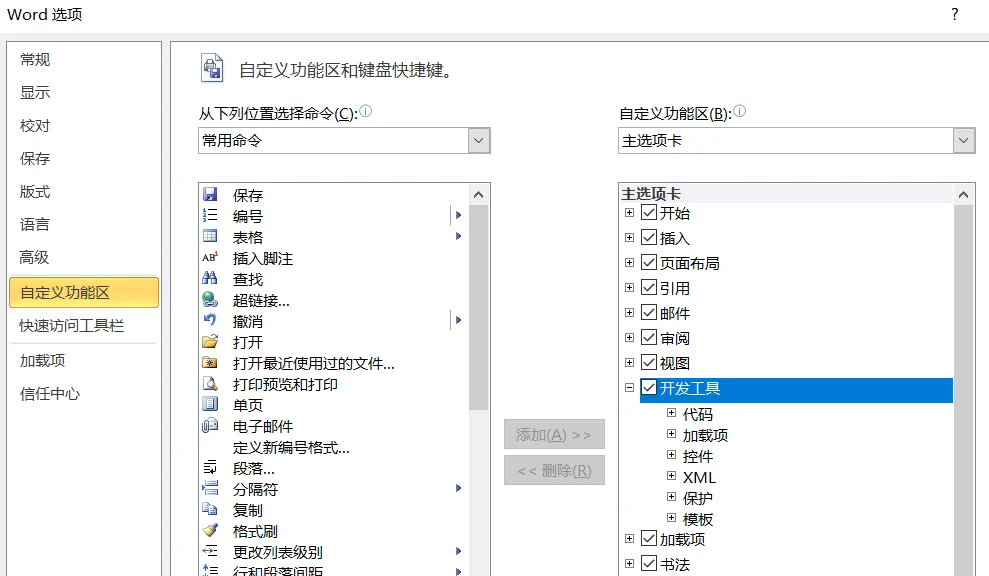989x576 pixels.
Task: Click the Copy (复制) icon
Action: [210, 509]
